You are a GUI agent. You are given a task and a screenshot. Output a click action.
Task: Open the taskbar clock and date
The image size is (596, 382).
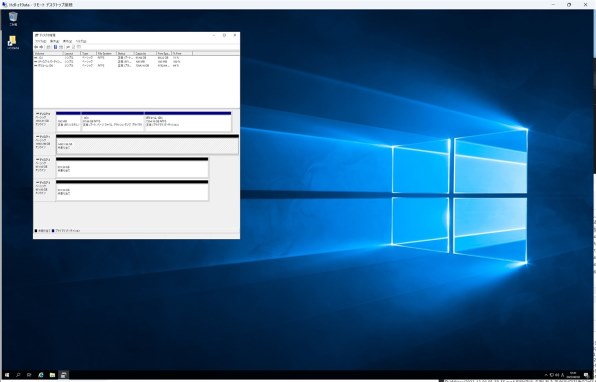tap(573, 375)
